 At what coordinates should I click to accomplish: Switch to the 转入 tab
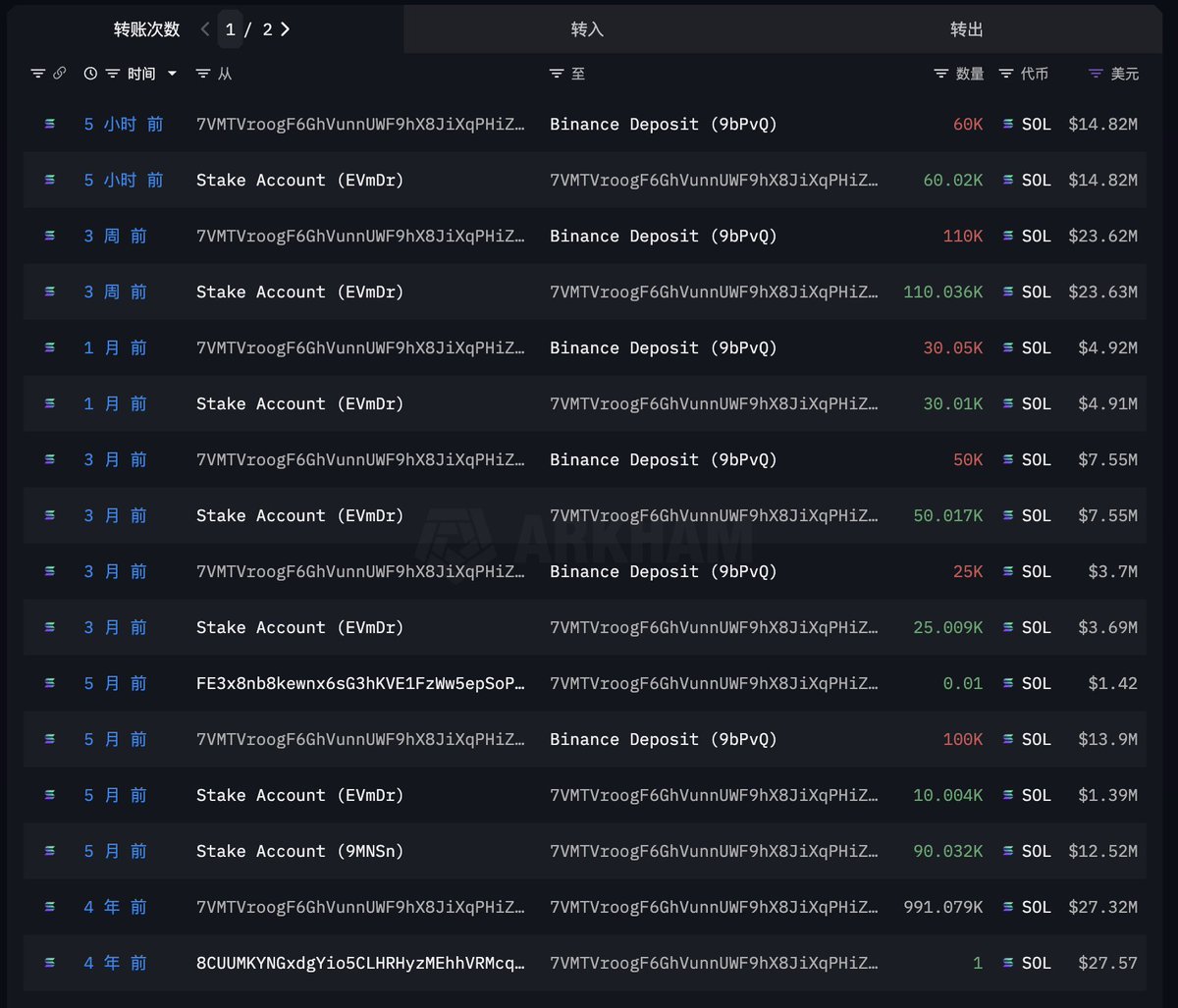tap(587, 29)
